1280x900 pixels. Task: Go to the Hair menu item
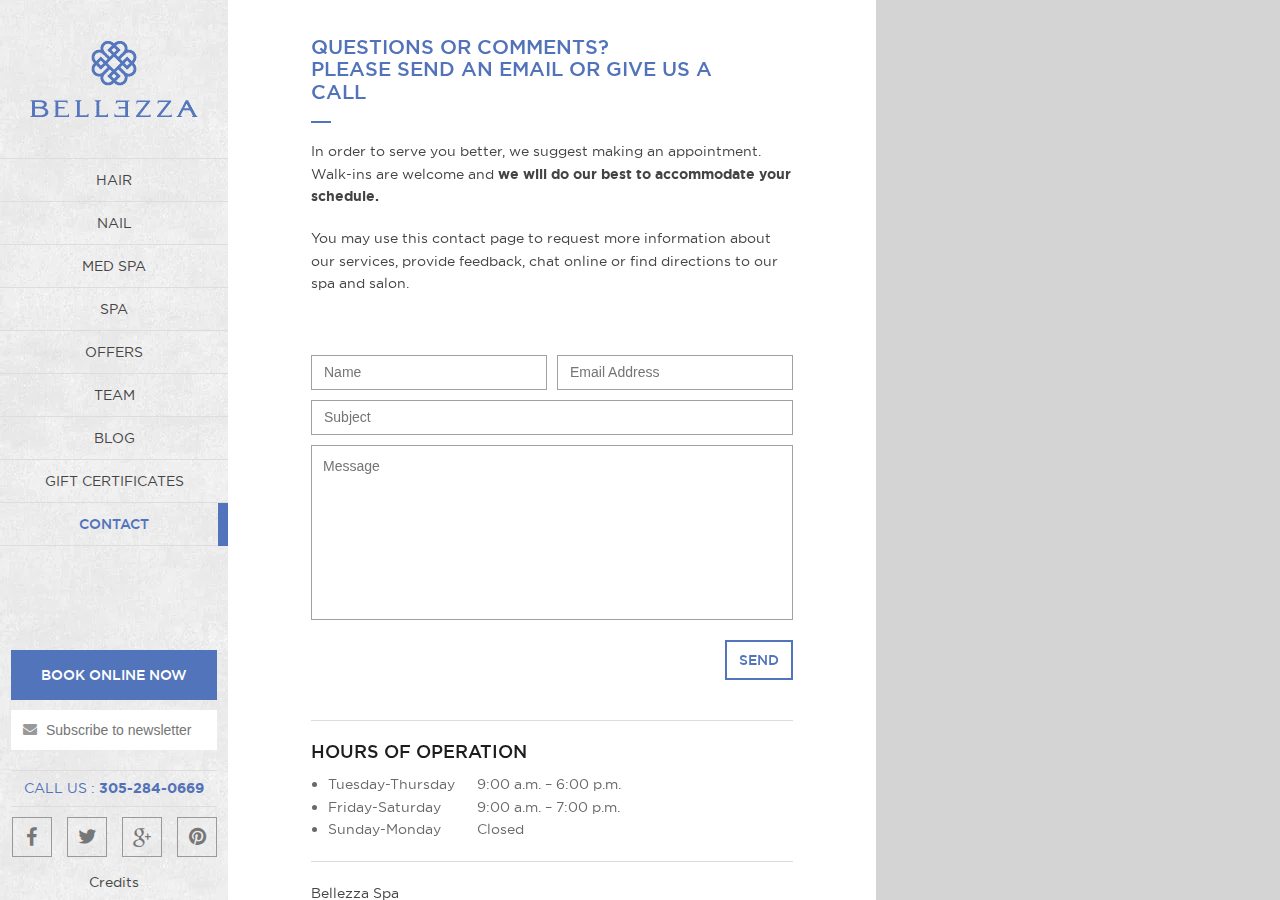(114, 180)
